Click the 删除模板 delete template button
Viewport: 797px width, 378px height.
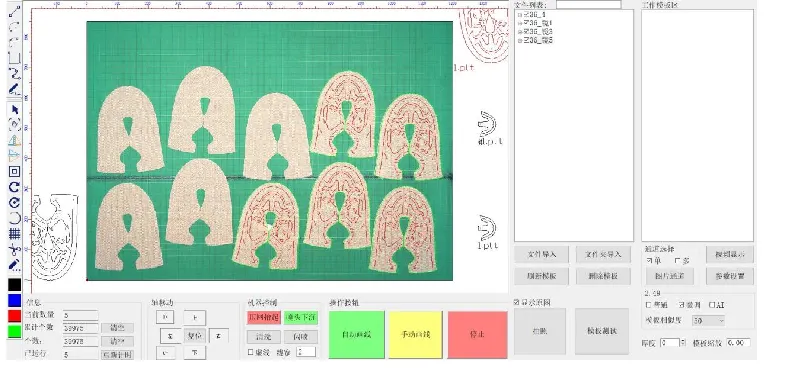pos(603,276)
